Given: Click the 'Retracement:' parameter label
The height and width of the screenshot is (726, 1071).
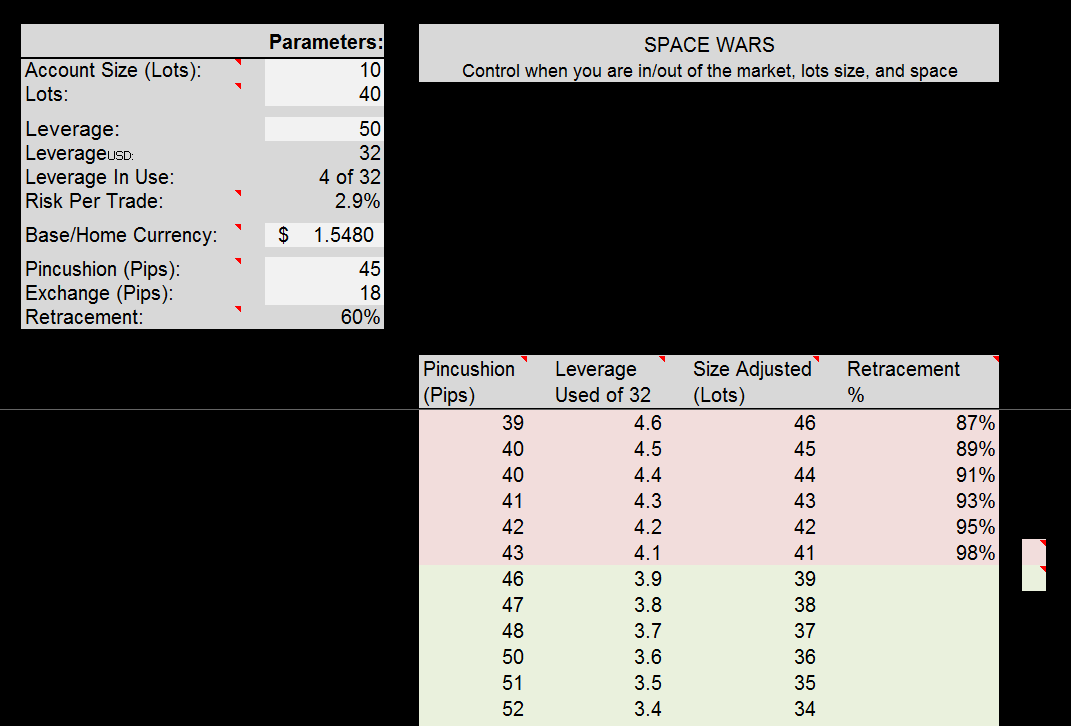Looking at the screenshot, I should coord(84,317).
